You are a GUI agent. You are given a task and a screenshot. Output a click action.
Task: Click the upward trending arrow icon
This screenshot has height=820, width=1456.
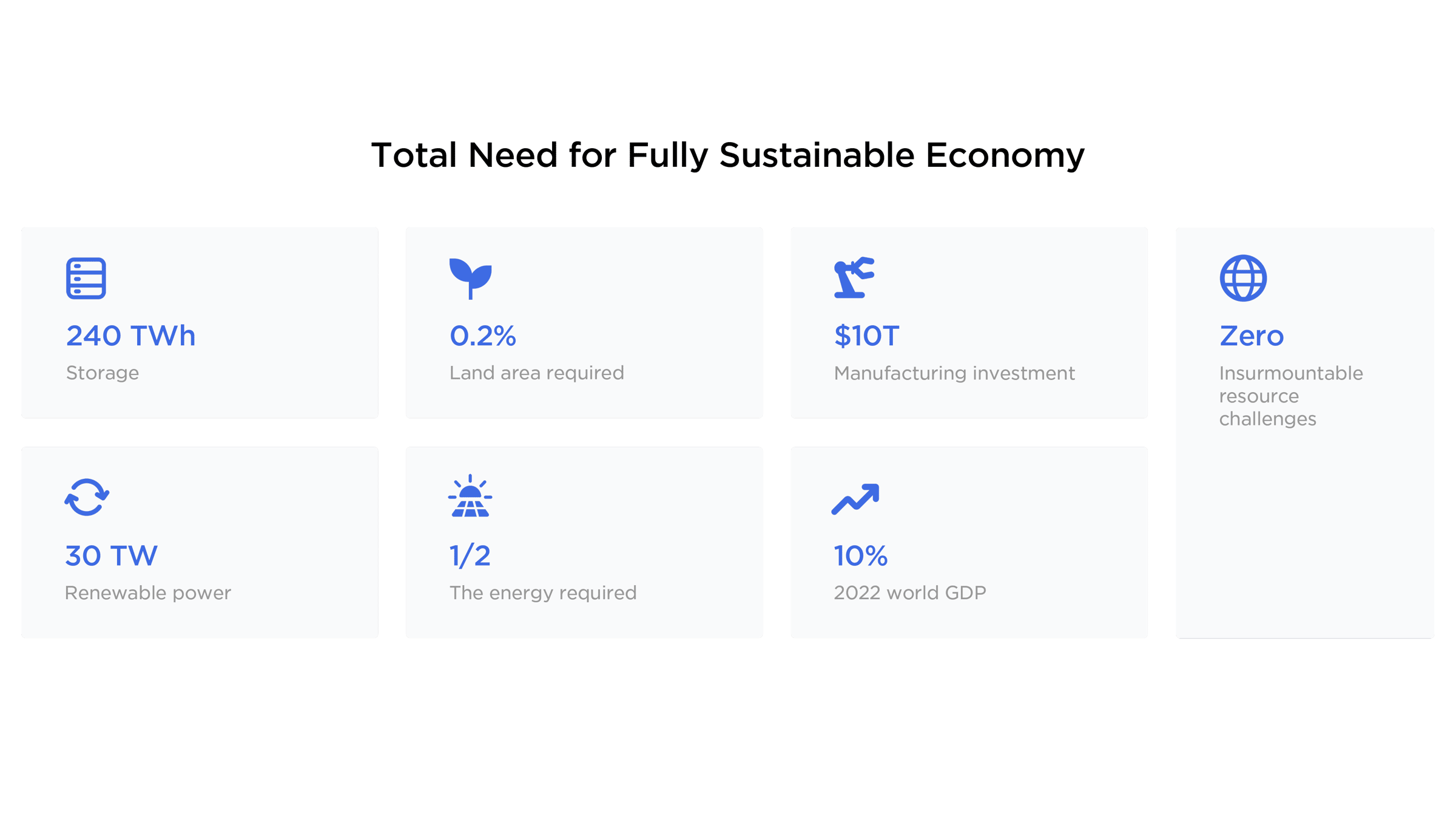coord(855,499)
